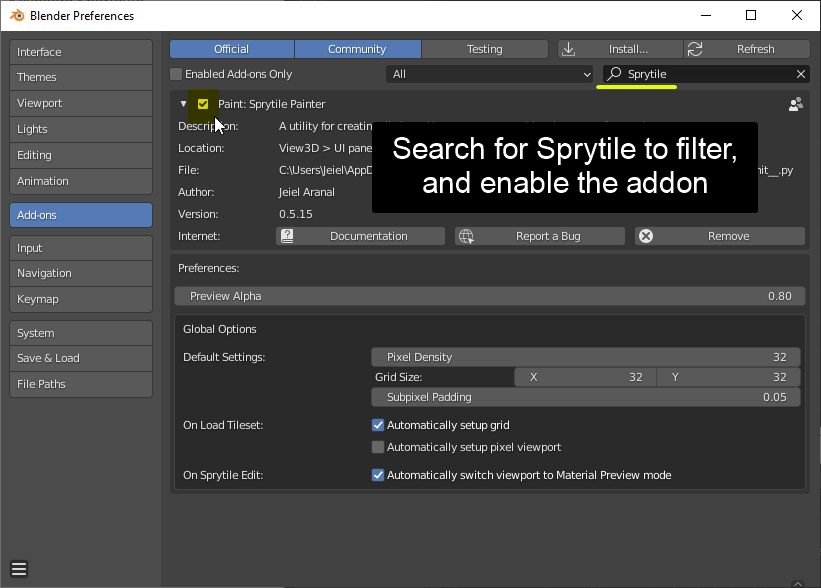Disable the Sprytile Painter addon checkbox
821x588 pixels.
[x=203, y=104]
